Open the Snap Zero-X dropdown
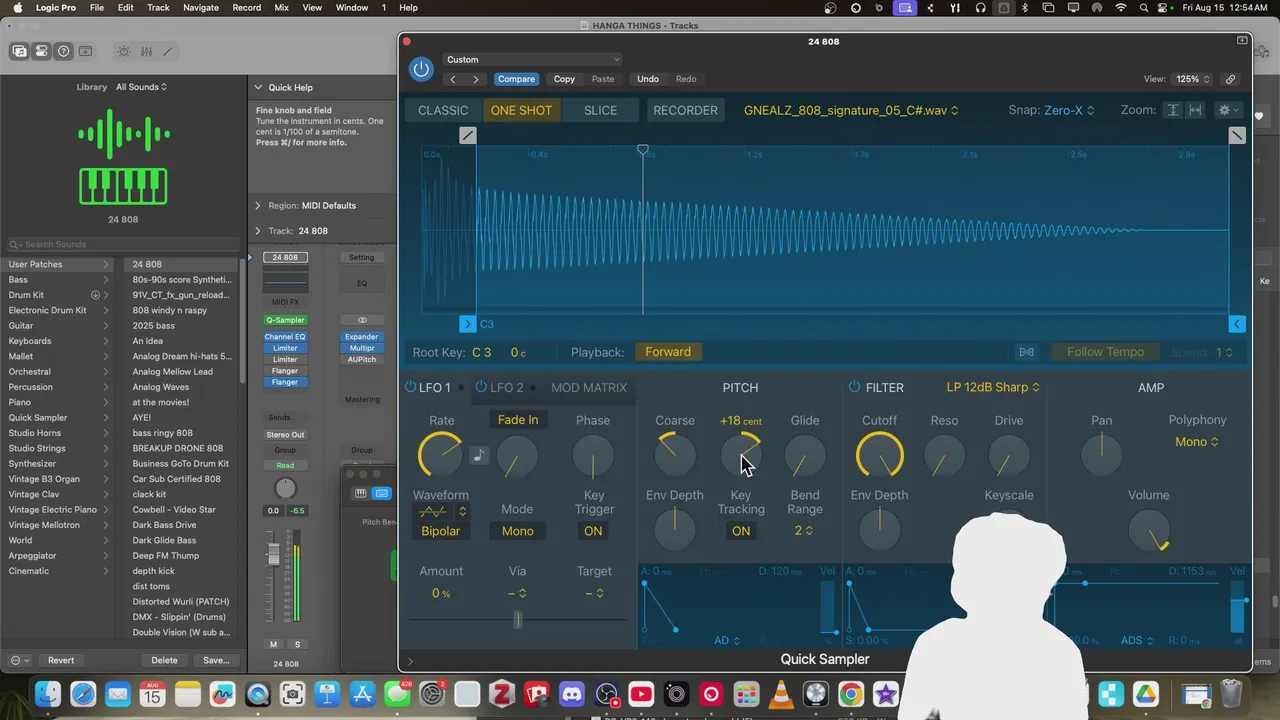Image resolution: width=1280 pixels, height=720 pixels. (1069, 110)
